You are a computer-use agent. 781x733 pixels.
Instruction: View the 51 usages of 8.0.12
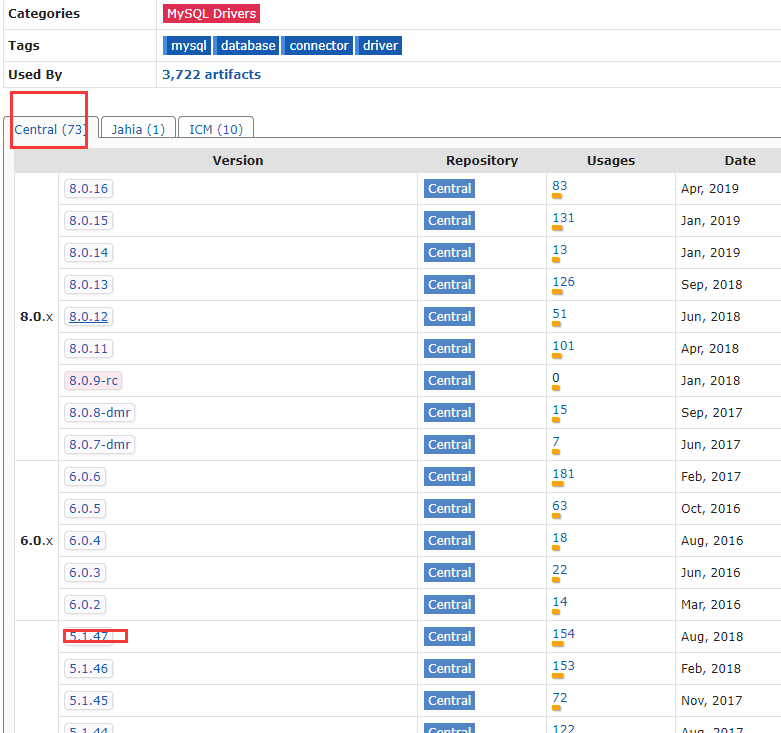(559, 314)
